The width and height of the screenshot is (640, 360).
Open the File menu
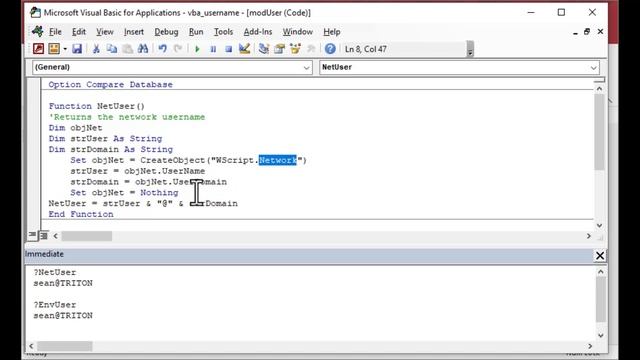click(55, 32)
